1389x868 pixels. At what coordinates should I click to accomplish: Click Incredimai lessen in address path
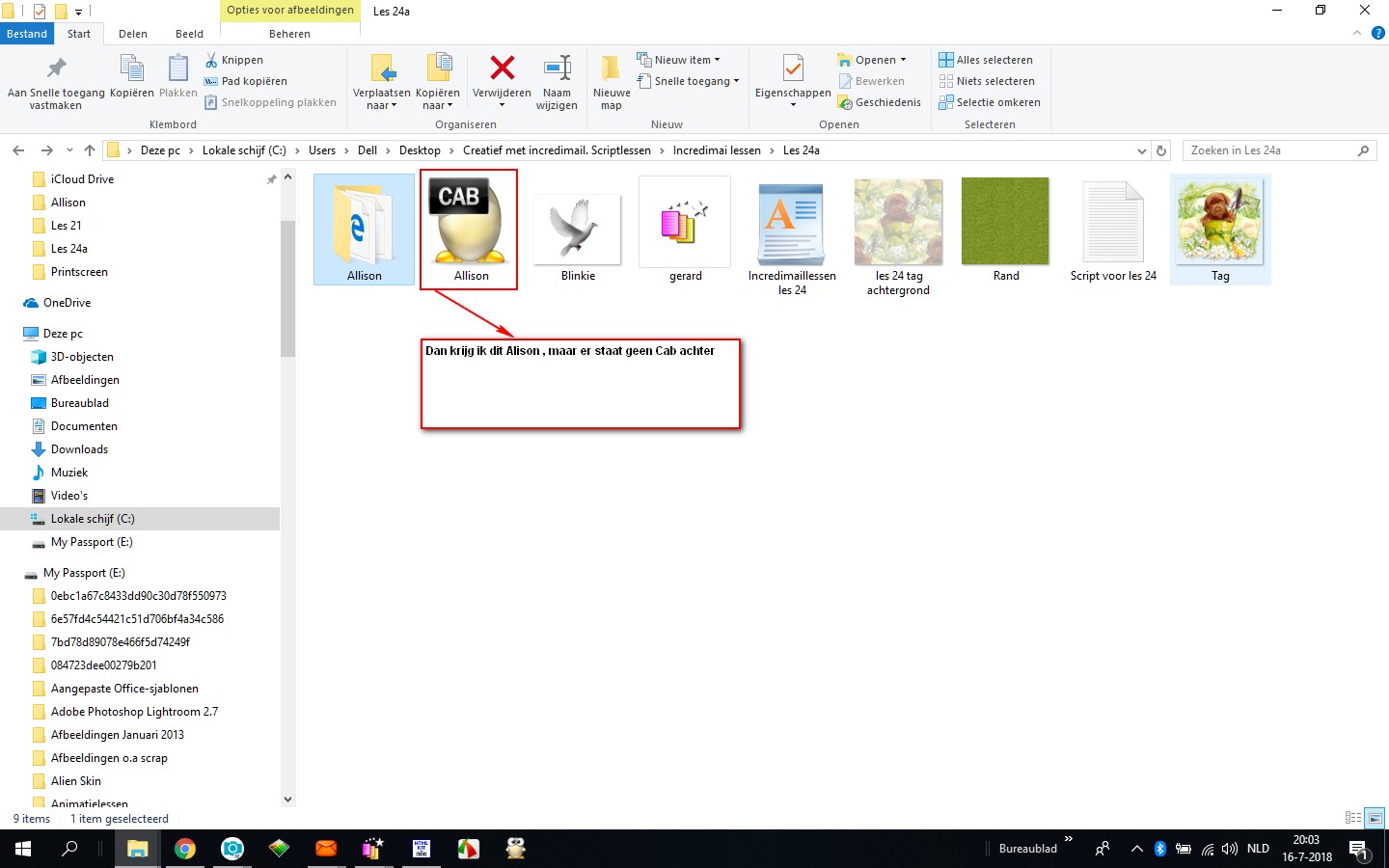pos(717,150)
